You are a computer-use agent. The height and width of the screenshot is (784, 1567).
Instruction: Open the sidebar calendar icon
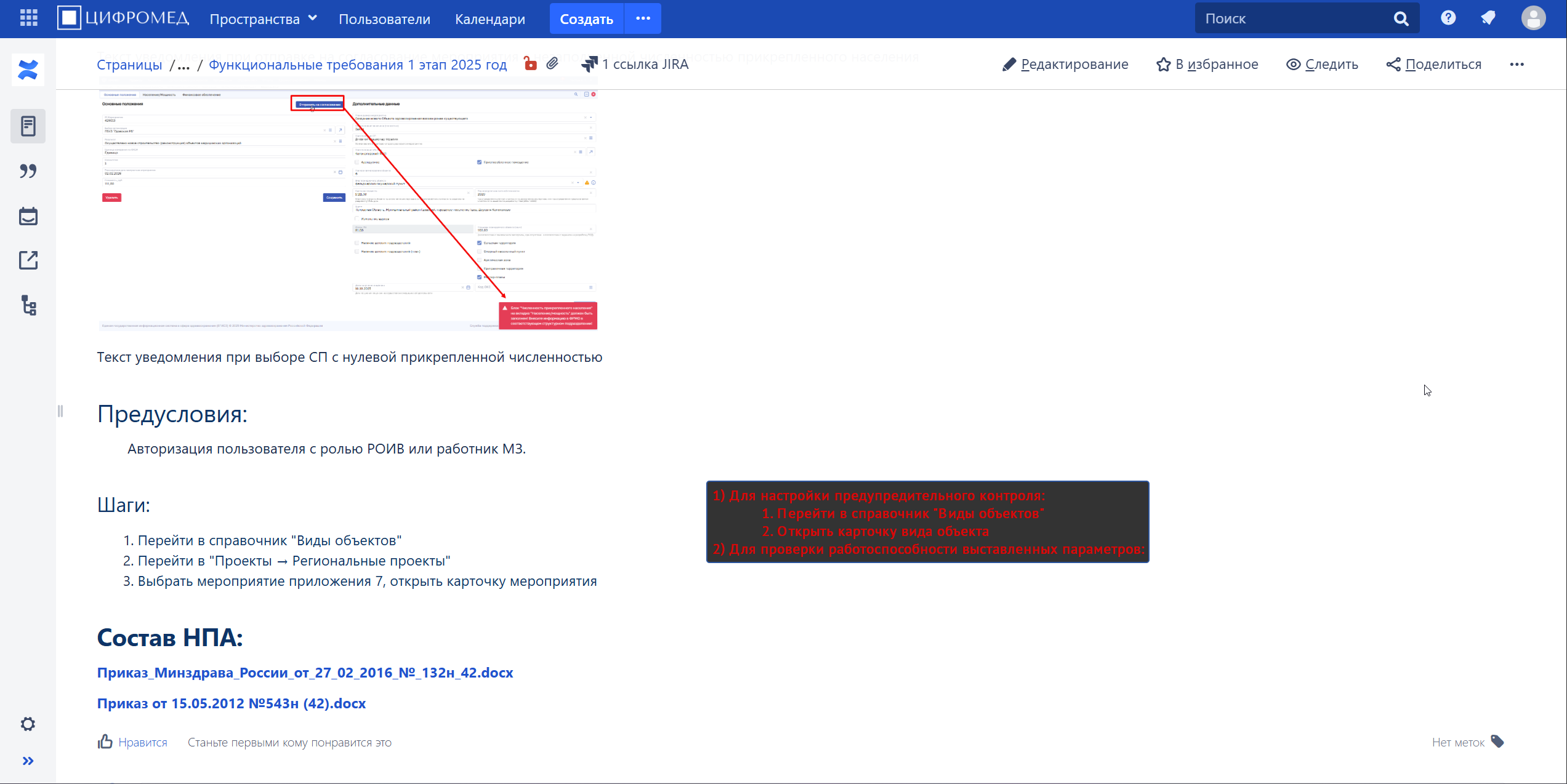28,216
